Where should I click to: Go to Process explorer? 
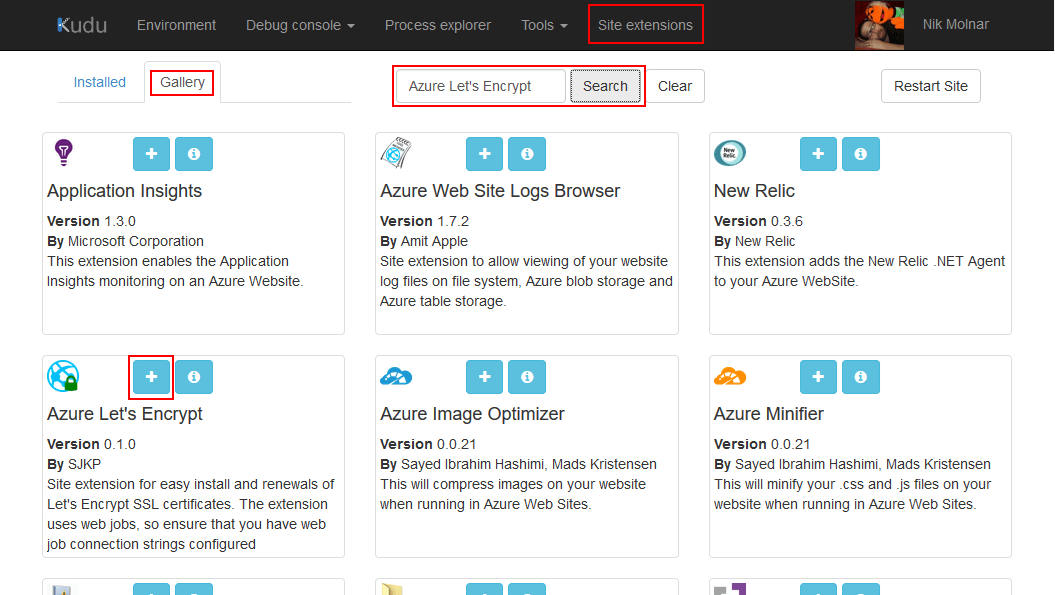coord(438,25)
